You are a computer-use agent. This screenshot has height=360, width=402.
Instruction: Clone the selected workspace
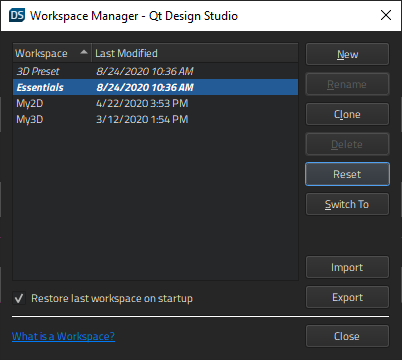[x=347, y=114]
